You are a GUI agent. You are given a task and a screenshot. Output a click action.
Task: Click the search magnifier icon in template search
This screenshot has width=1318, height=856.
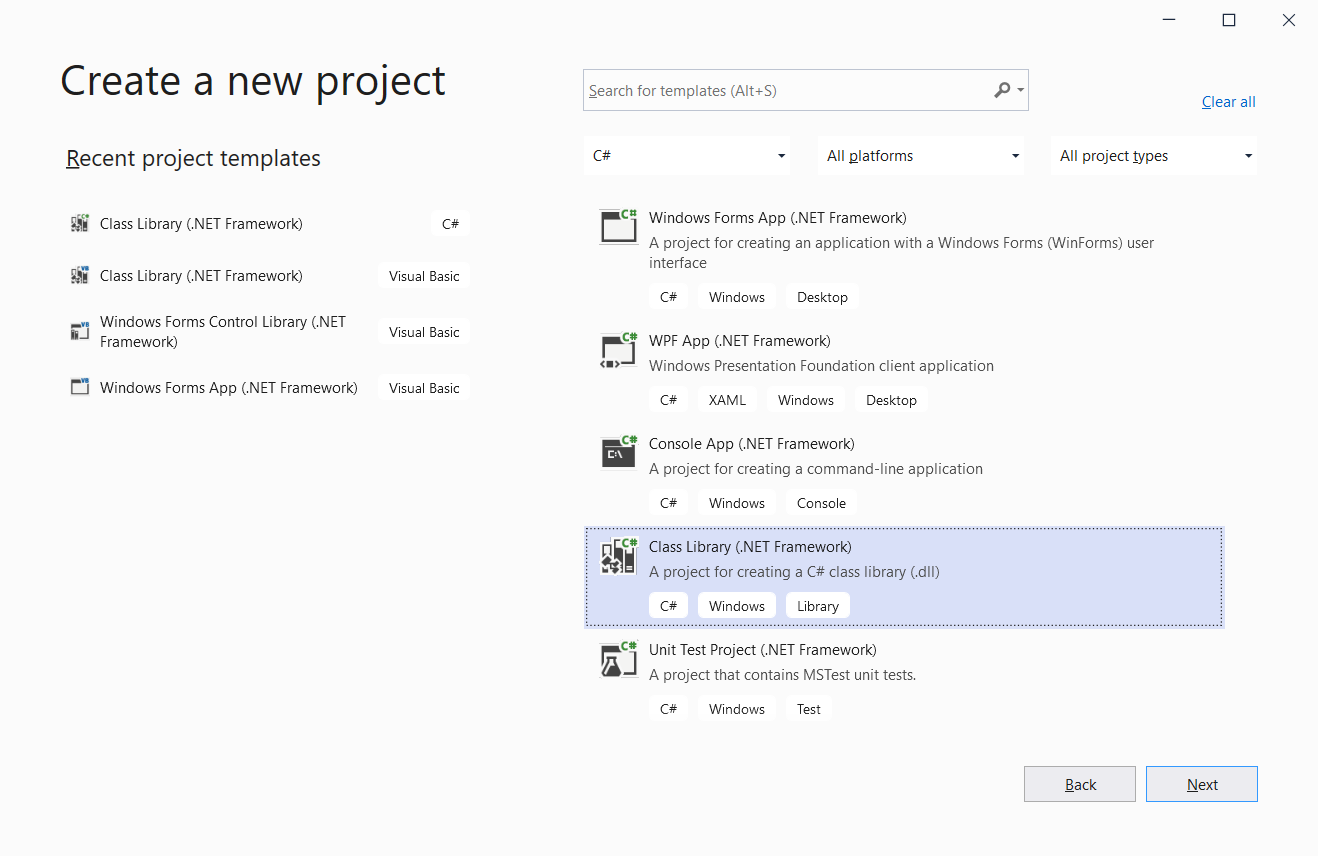tap(1002, 90)
